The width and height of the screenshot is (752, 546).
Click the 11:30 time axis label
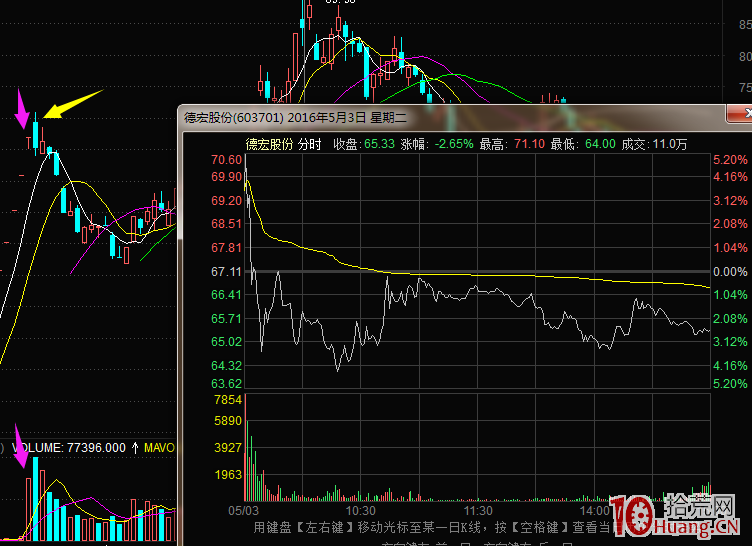478,510
